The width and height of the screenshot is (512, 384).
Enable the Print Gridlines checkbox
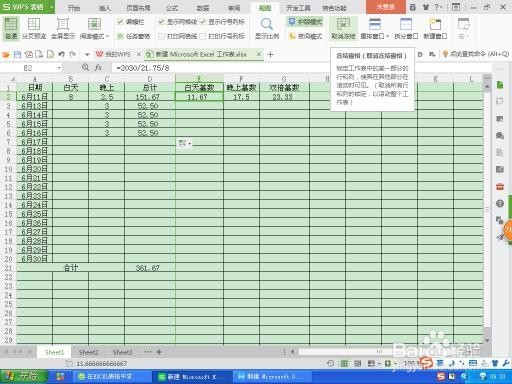pyautogui.click(x=162, y=36)
